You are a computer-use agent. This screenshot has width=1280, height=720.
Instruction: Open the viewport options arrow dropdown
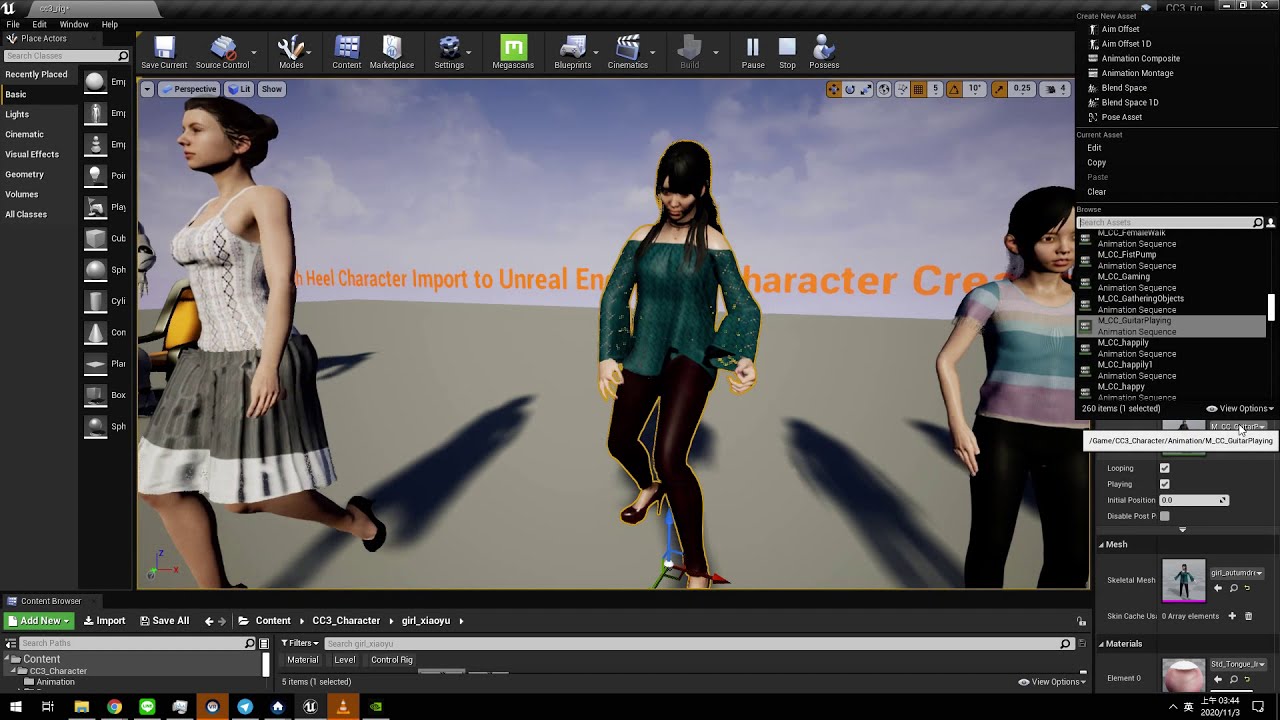[x=147, y=89]
